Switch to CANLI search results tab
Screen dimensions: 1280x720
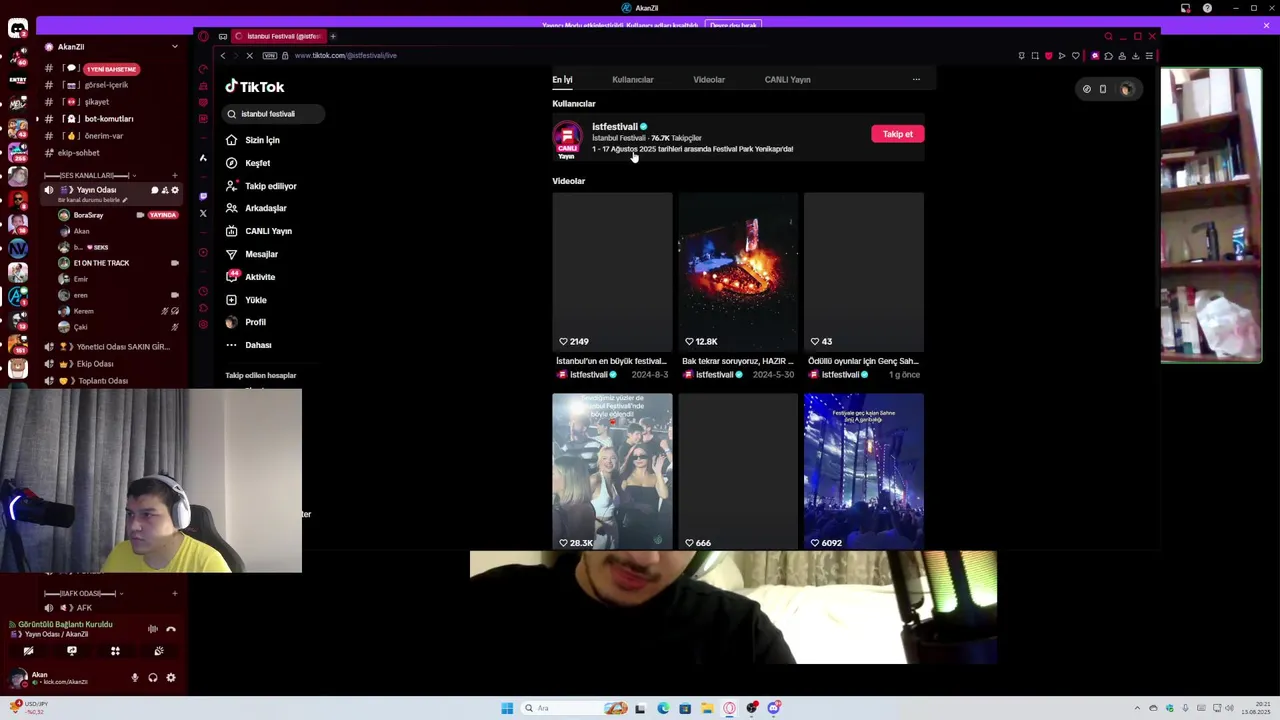(787, 80)
